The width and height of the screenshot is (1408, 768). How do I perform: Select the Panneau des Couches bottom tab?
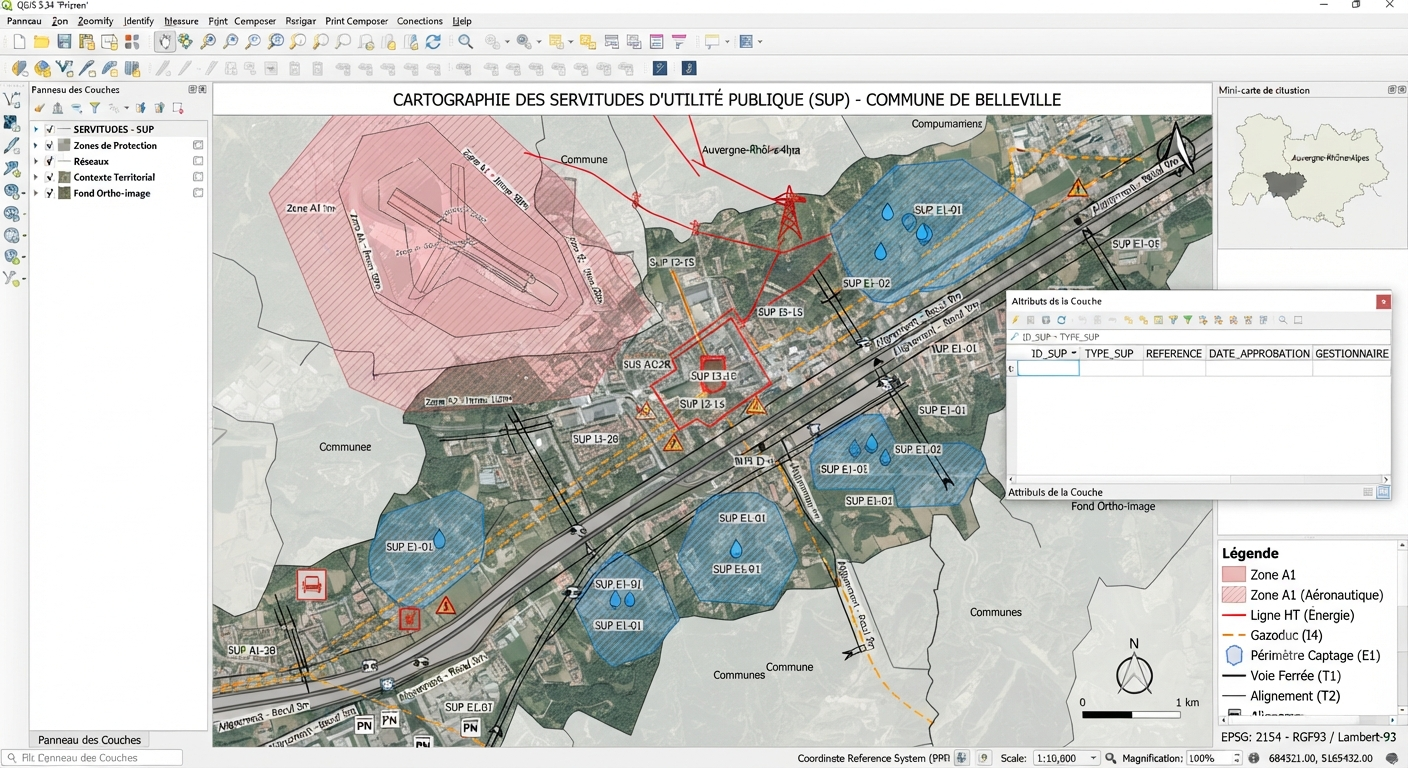pyautogui.click(x=90, y=740)
